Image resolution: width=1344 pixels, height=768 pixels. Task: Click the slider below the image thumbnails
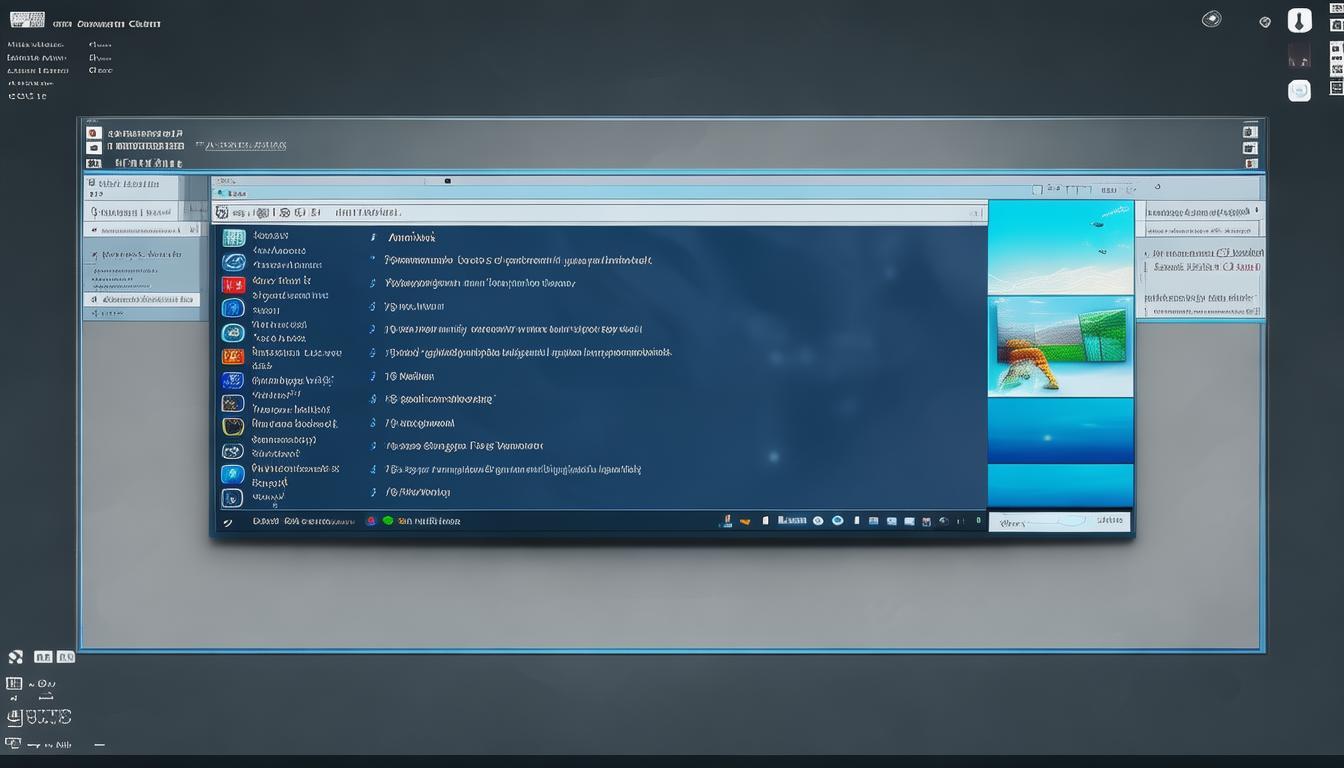(x=1059, y=521)
